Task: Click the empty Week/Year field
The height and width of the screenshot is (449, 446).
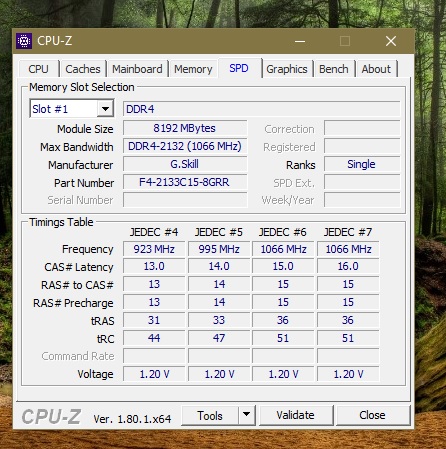Action: 362,200
